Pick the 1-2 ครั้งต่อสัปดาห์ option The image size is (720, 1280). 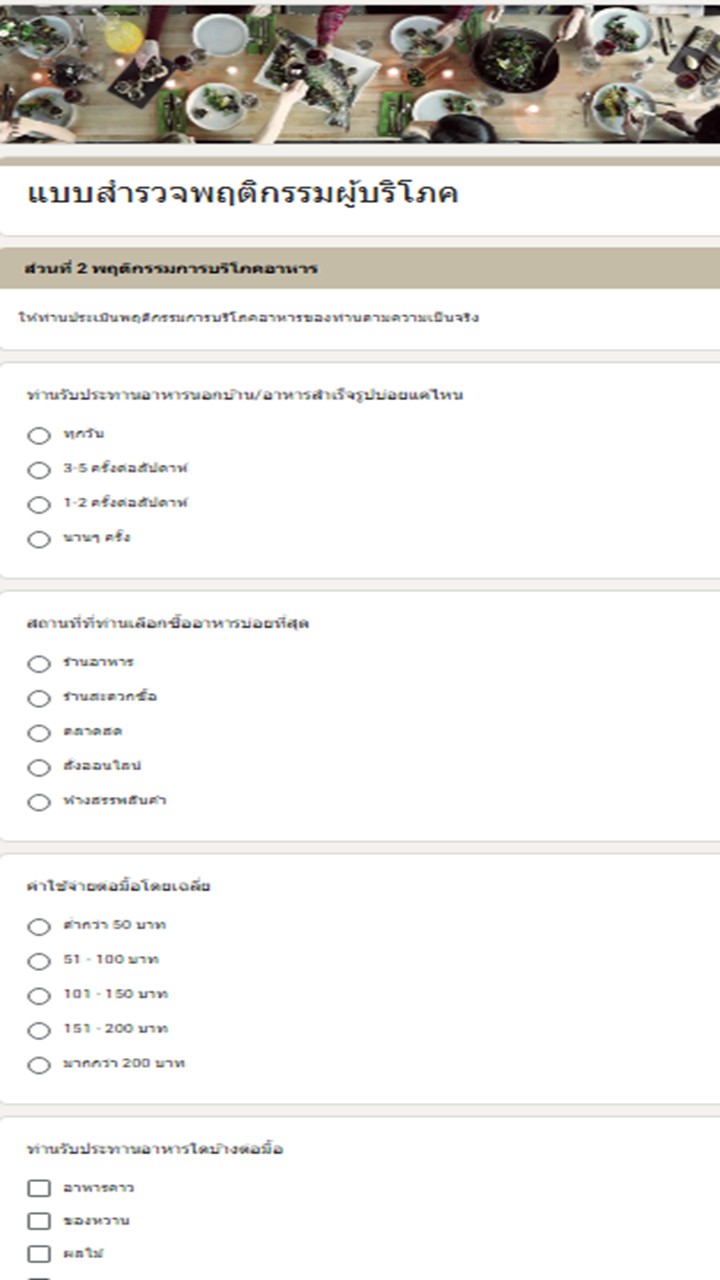coord(39,504)
